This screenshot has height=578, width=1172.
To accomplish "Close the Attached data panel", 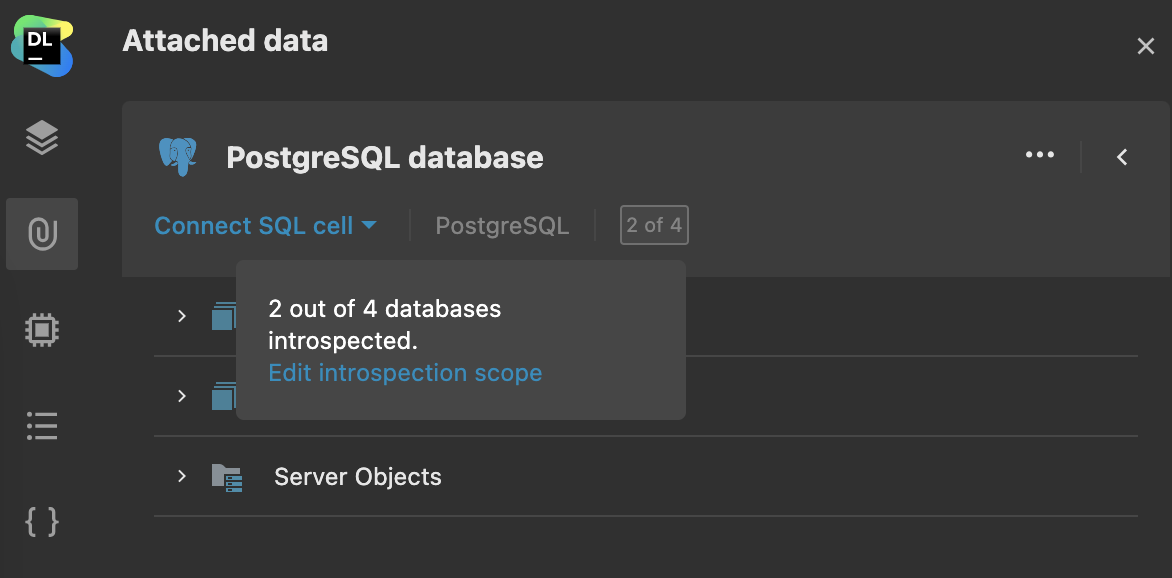I will (x=1146, y=45).
